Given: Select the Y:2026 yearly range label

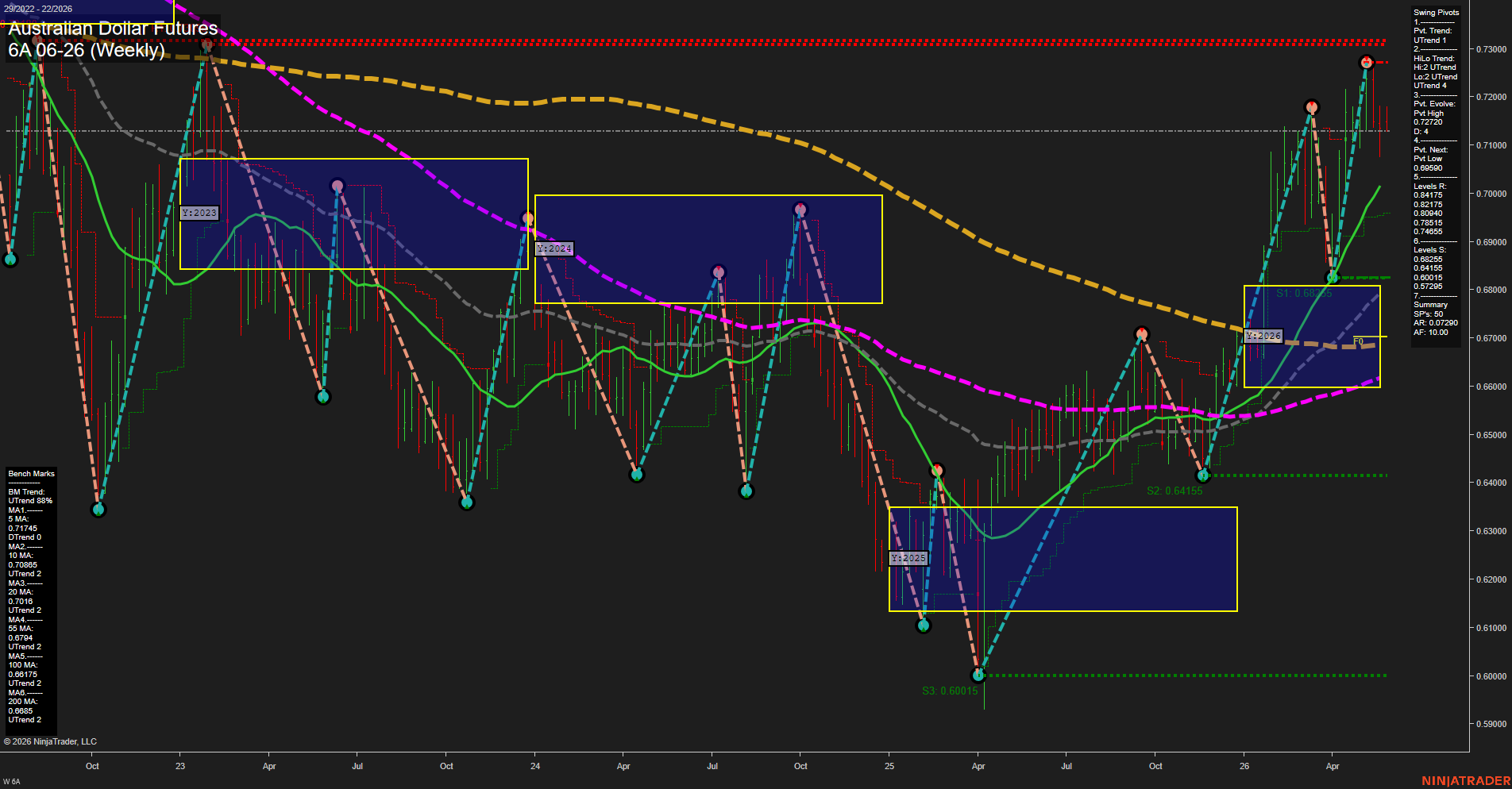Looking at the screenshot, I should pyautogui.click(x=1263, y=336).
